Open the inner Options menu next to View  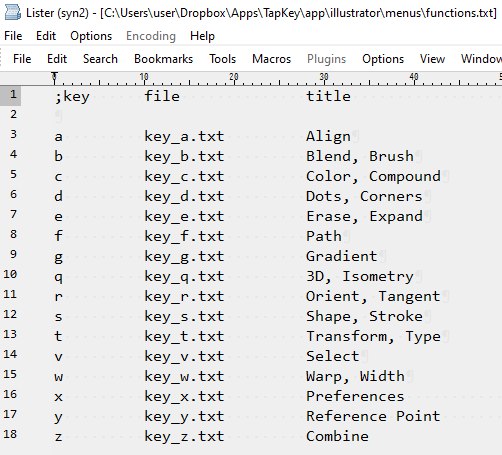click(383, 59)
